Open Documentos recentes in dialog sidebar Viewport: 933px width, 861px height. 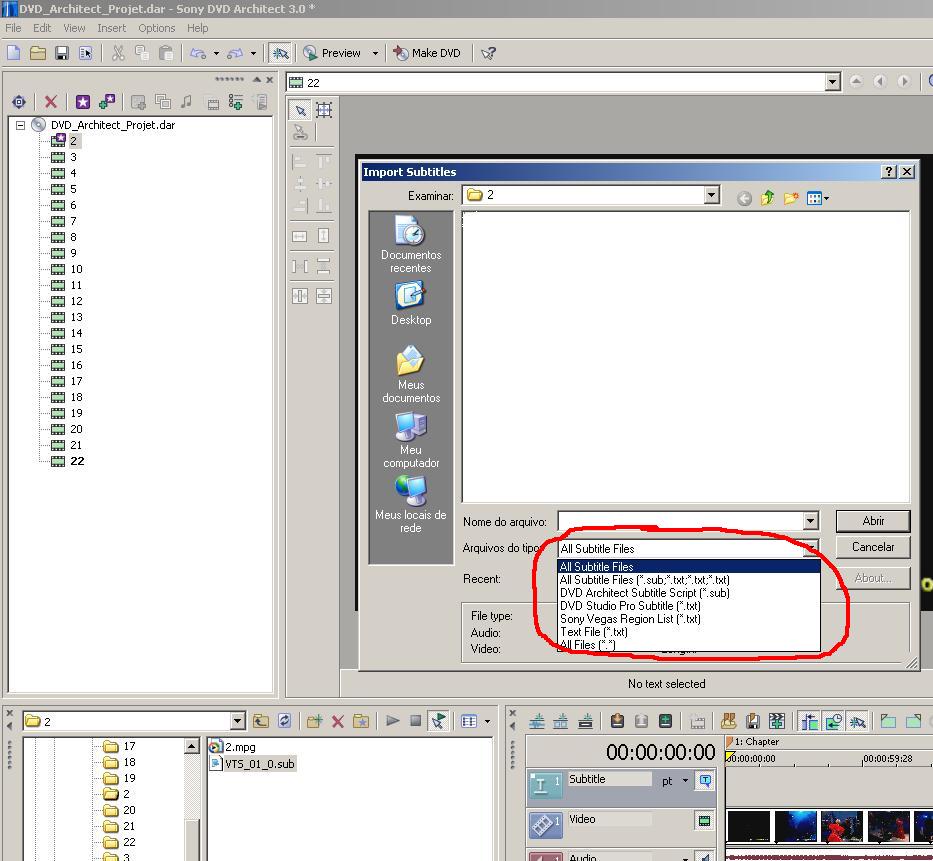[x=411, y=245]
